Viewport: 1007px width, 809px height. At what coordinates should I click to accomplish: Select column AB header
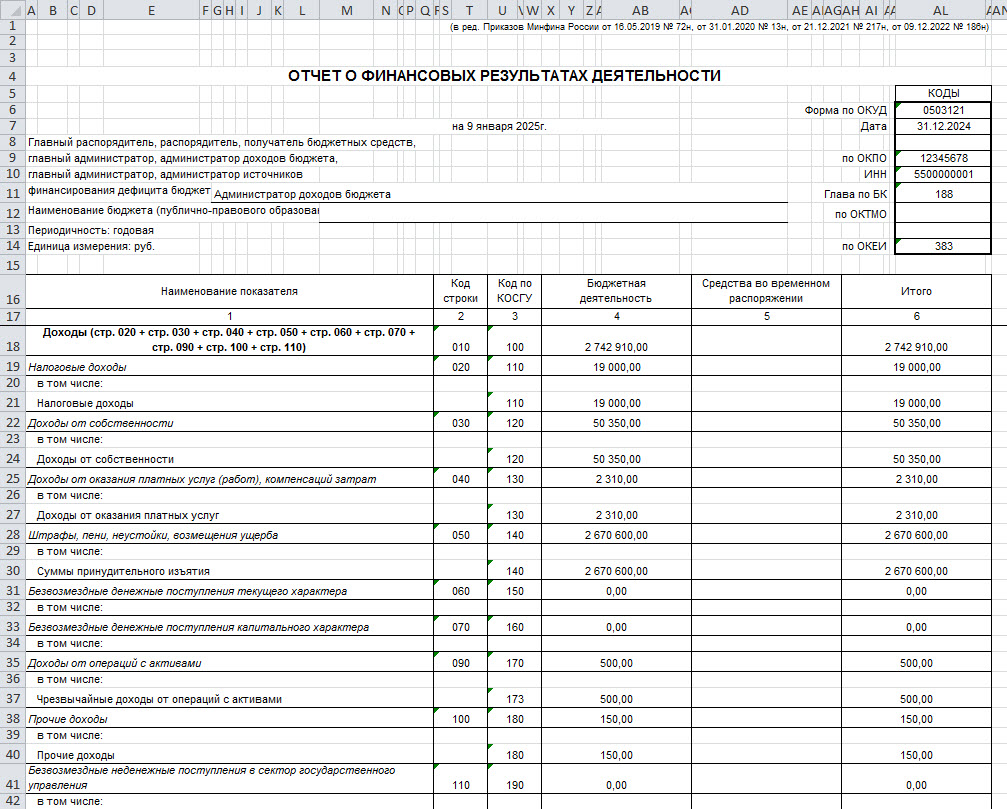640,10
